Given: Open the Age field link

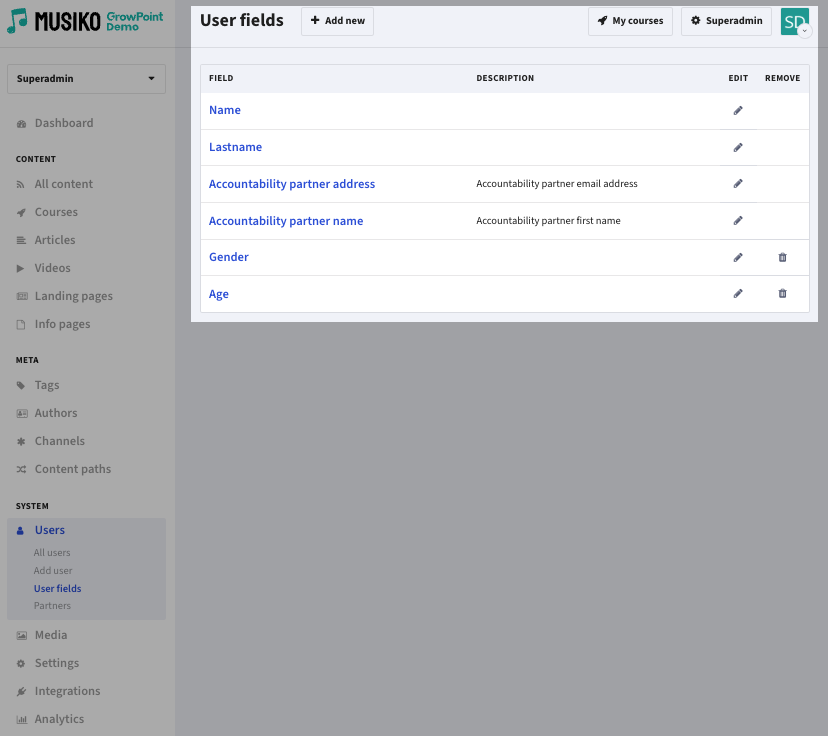Looking at the screenshot, I should (x=219, y=294).
